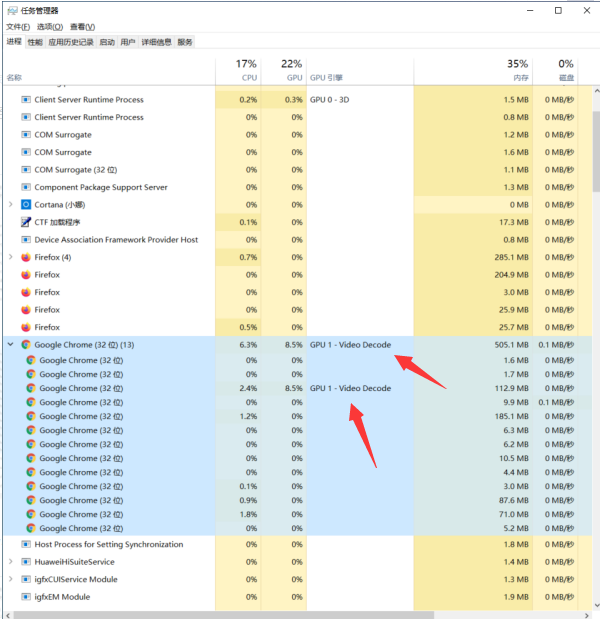Viewport: 600px width, 619px height.
Task: Switch to the 性能 tab
Action: tap(35, 42)
